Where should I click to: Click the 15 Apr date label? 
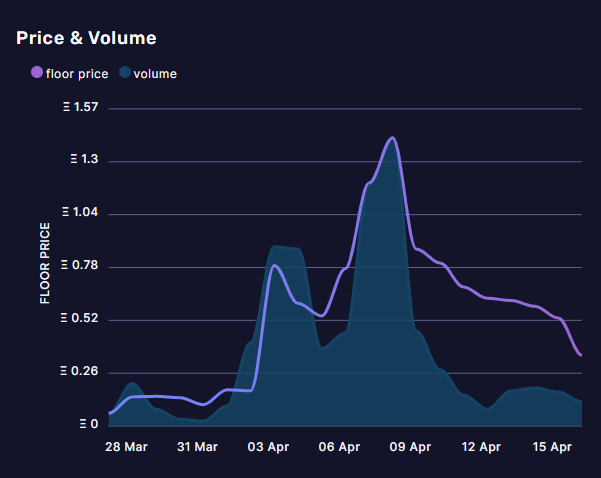(552, 446)
